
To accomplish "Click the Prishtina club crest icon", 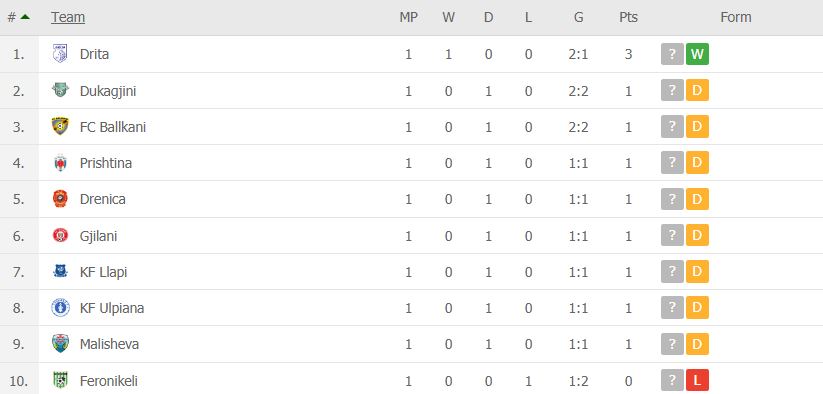I will pyautogui.click(x=60, y=163).
